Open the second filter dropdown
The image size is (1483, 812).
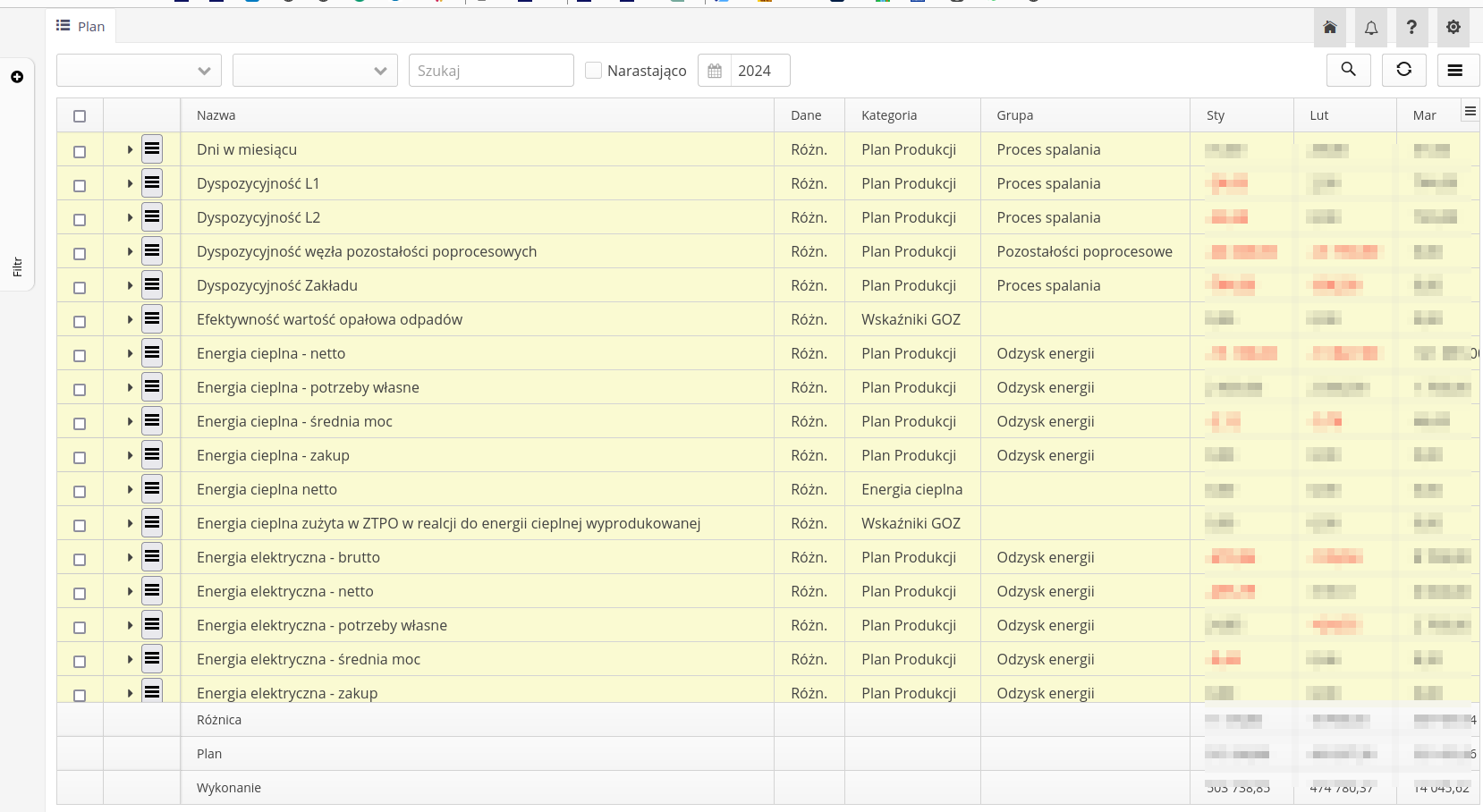tap(315, 71)
